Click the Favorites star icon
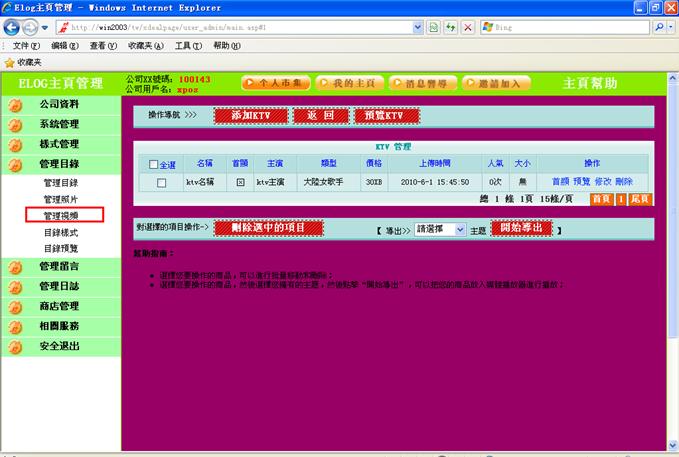 coord(10,62)
